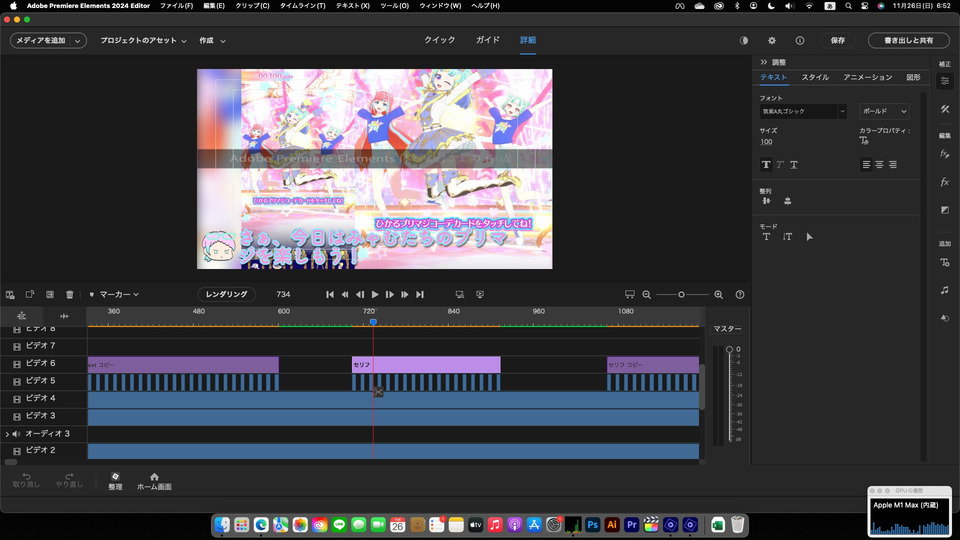Adjust the マスター volume slider knob
The image size is (960, 540).
(x=729, y=350)
